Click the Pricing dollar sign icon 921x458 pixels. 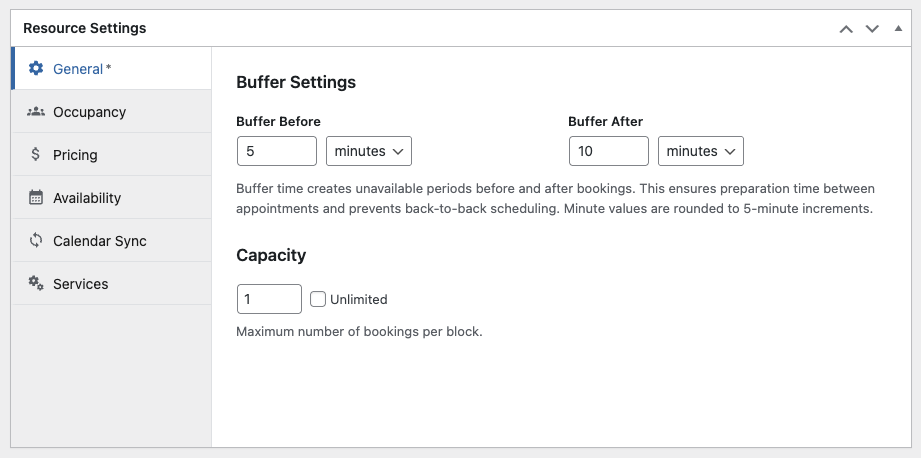[36, 155]
